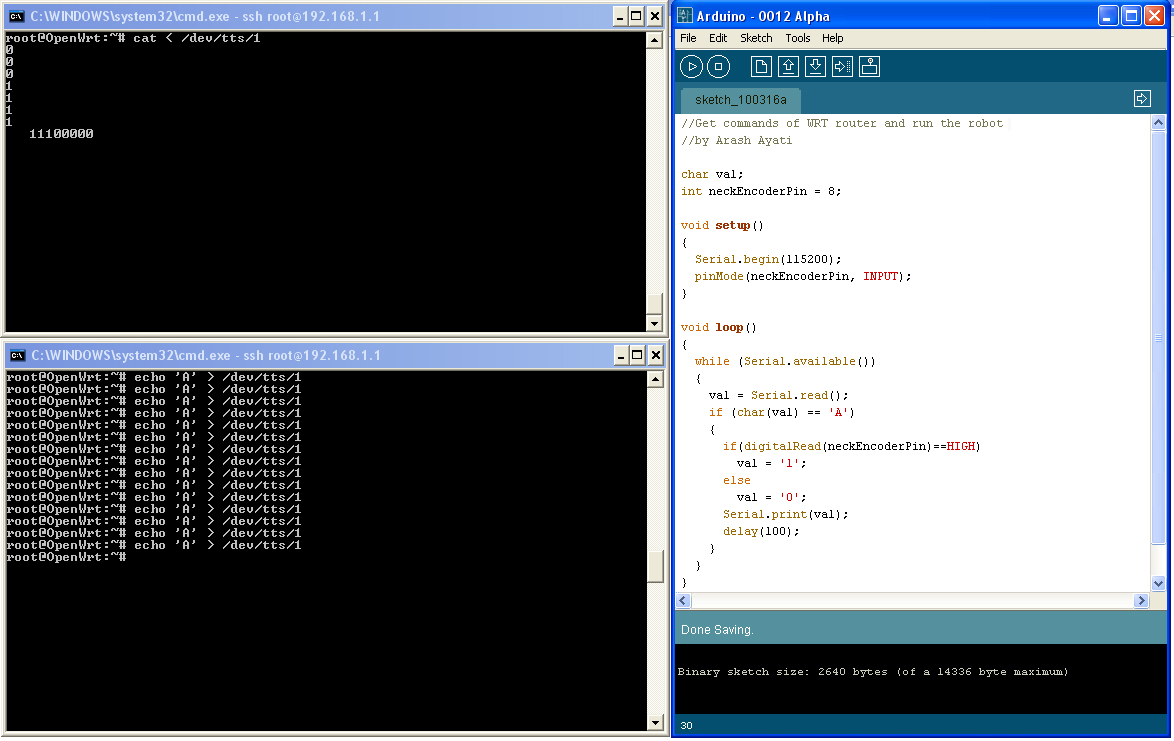Maximize the top cmd ssh window

[x=636, y=16]
